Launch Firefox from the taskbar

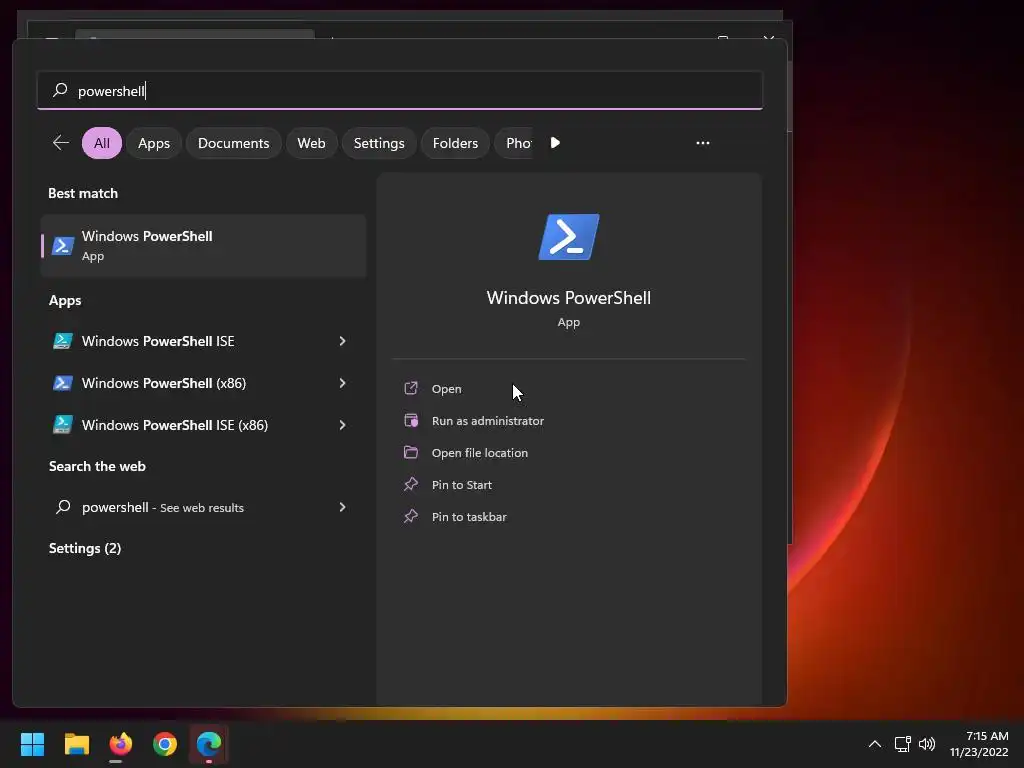[x=120, y=744]
